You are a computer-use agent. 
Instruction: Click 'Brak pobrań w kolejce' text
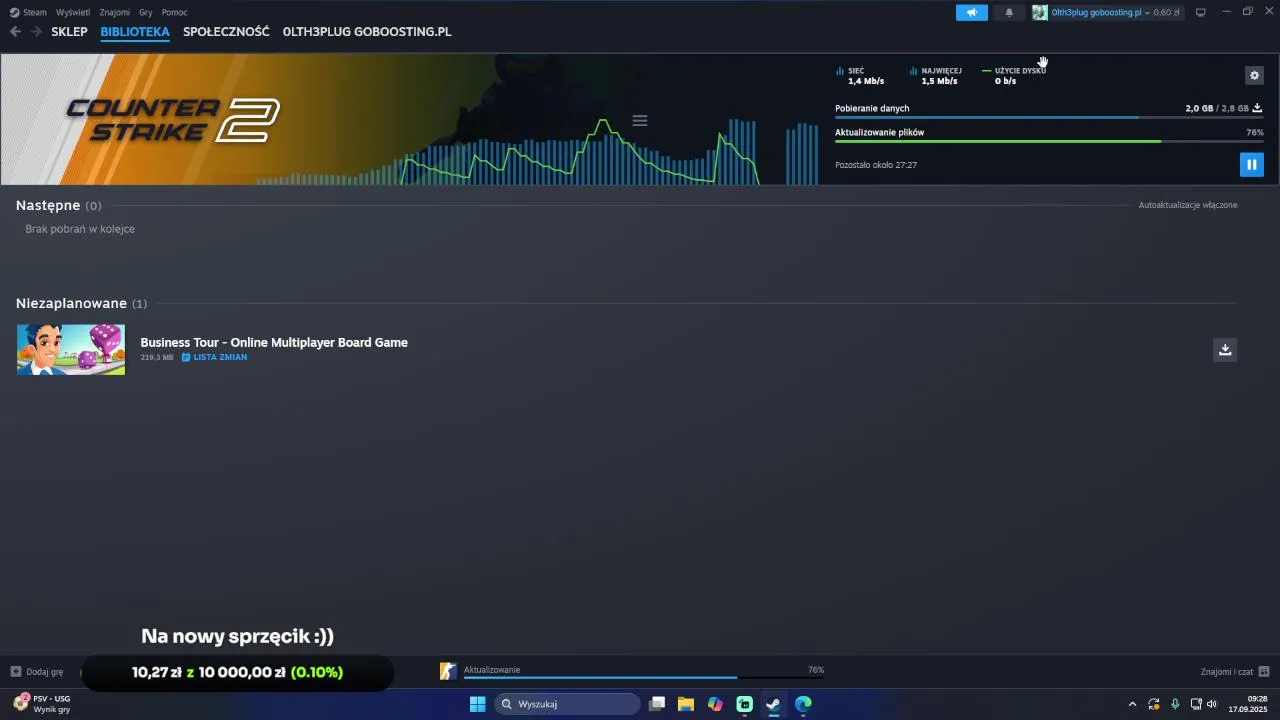point(80,229)
